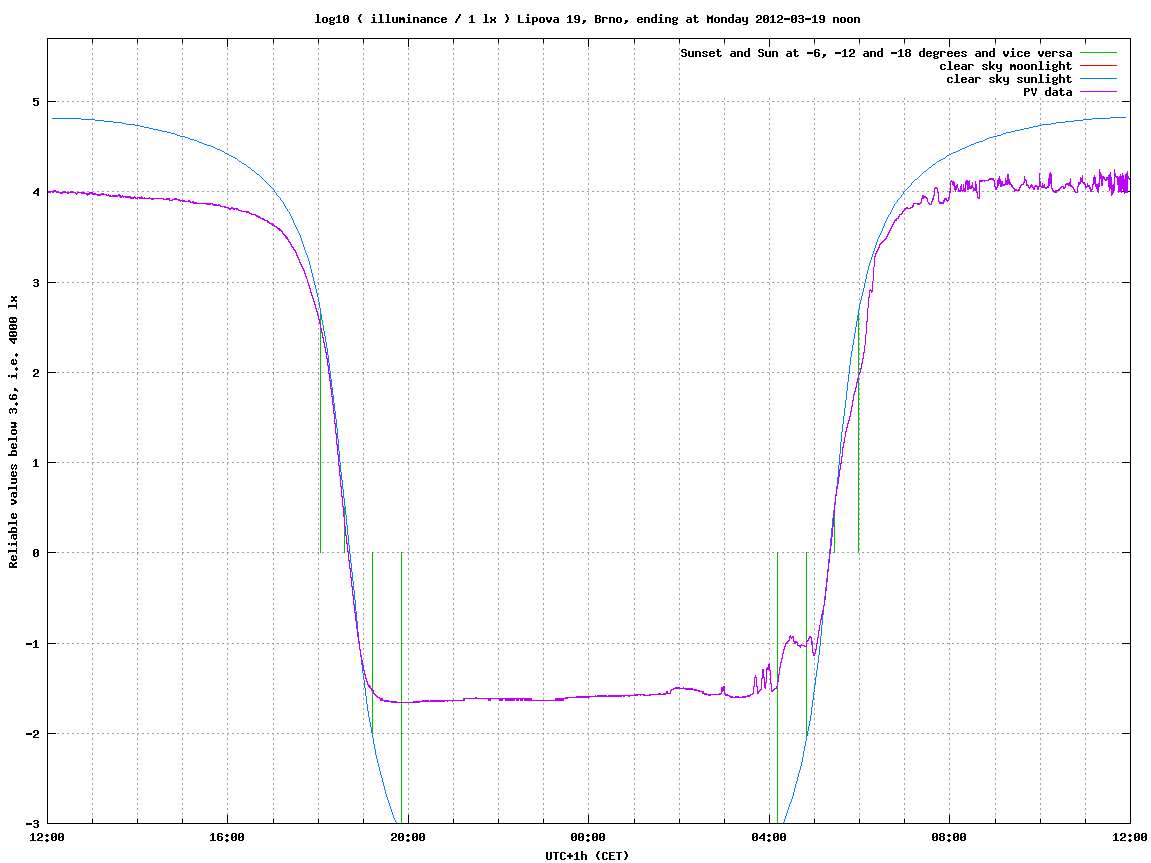This screenshot has width=1151, height=863.
Task: Click the leftmost x-axis label 12:00
Action: click(x=47, y=837)
